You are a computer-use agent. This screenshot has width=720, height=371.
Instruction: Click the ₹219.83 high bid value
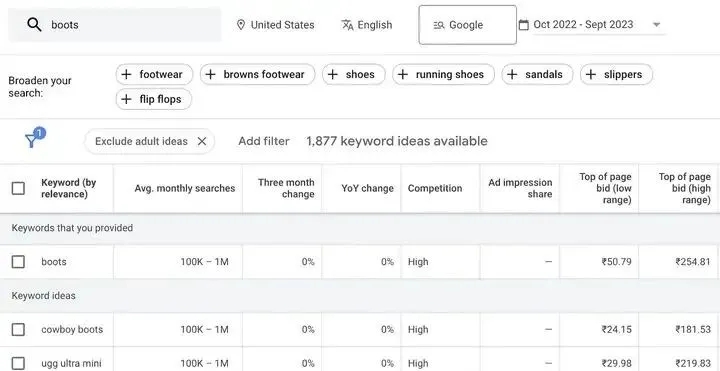(x=693, y=363)
